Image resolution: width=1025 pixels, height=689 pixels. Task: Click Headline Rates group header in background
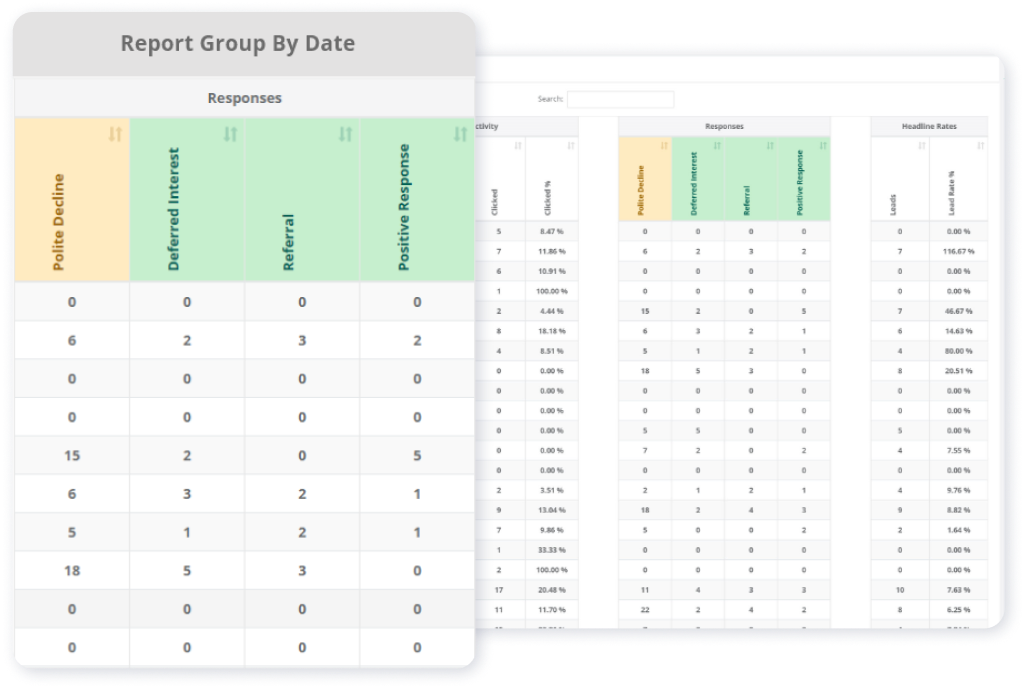pos(929,126)
